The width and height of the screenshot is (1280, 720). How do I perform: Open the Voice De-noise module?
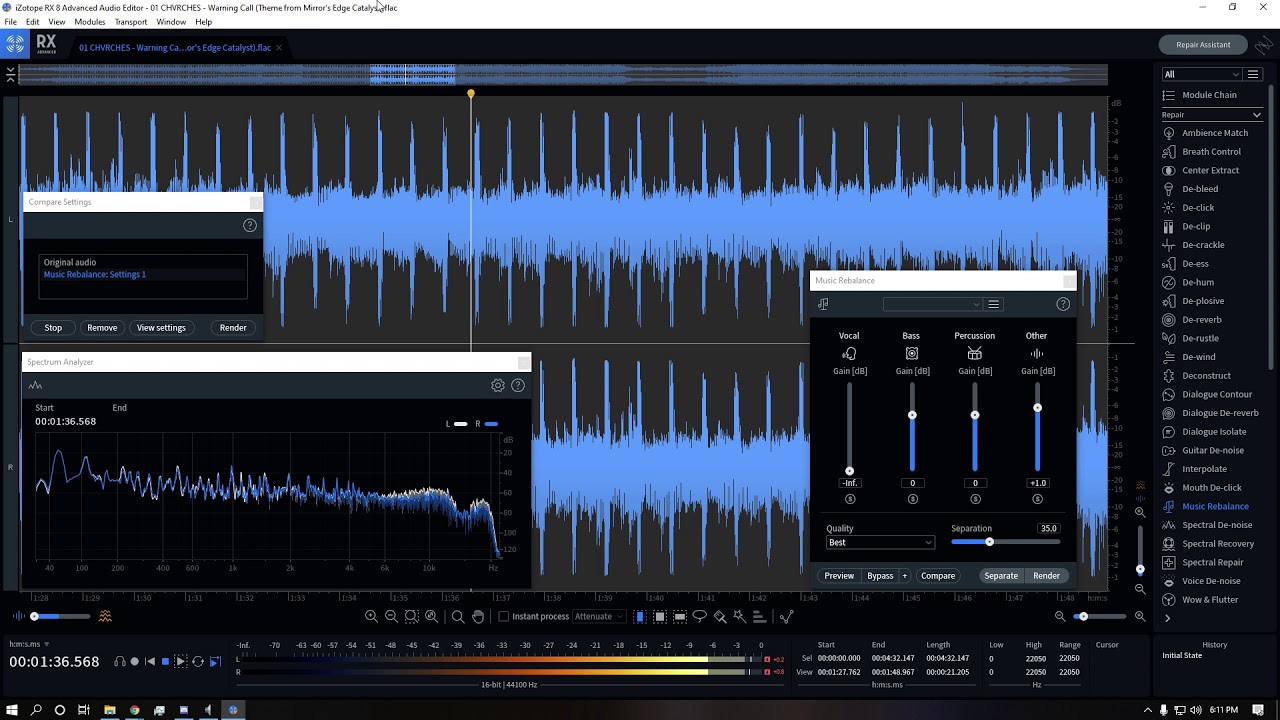1201,580
